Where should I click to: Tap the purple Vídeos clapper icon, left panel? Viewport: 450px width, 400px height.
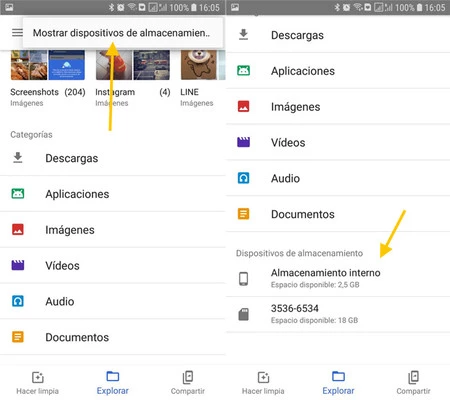click(18, 265)
